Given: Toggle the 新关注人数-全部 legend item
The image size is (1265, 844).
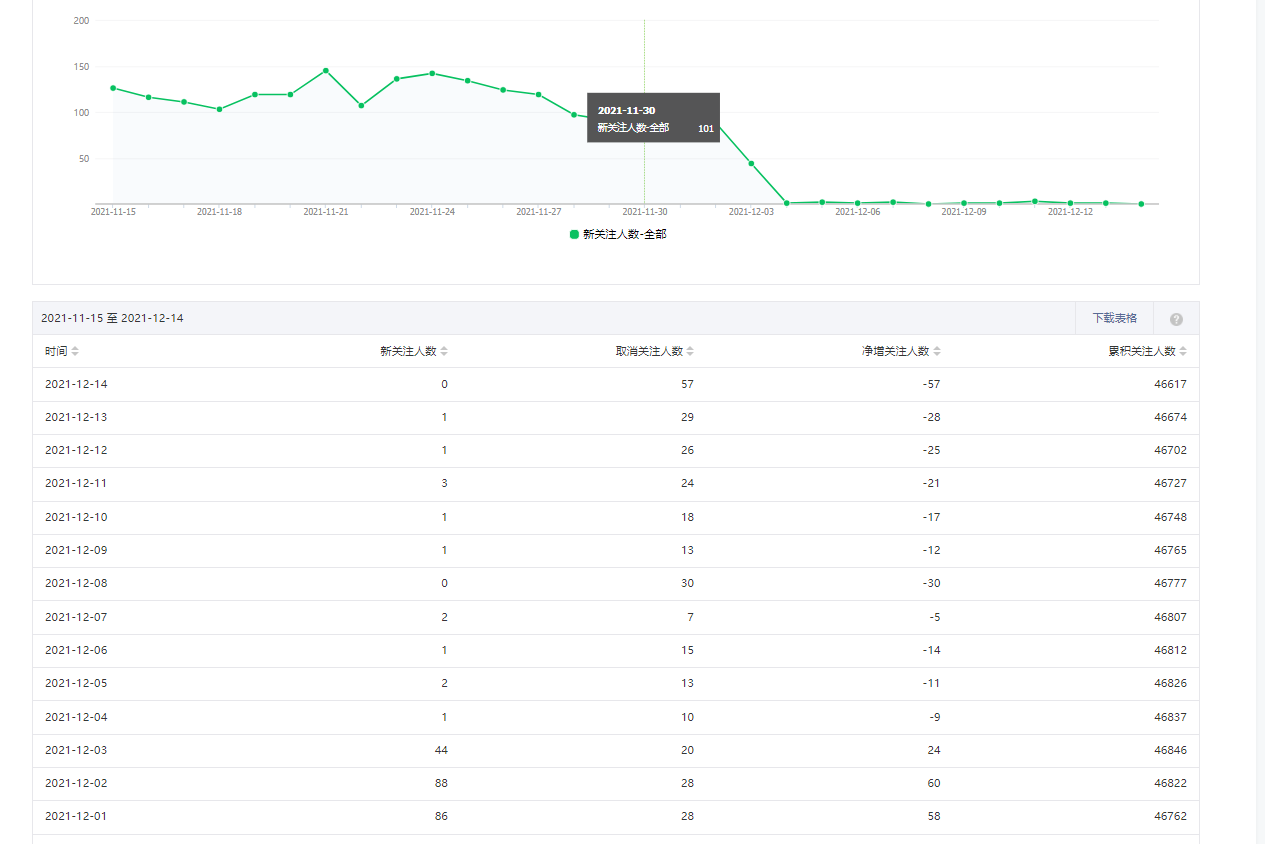Looking at the screenshot, I should (x=617, y=234).
